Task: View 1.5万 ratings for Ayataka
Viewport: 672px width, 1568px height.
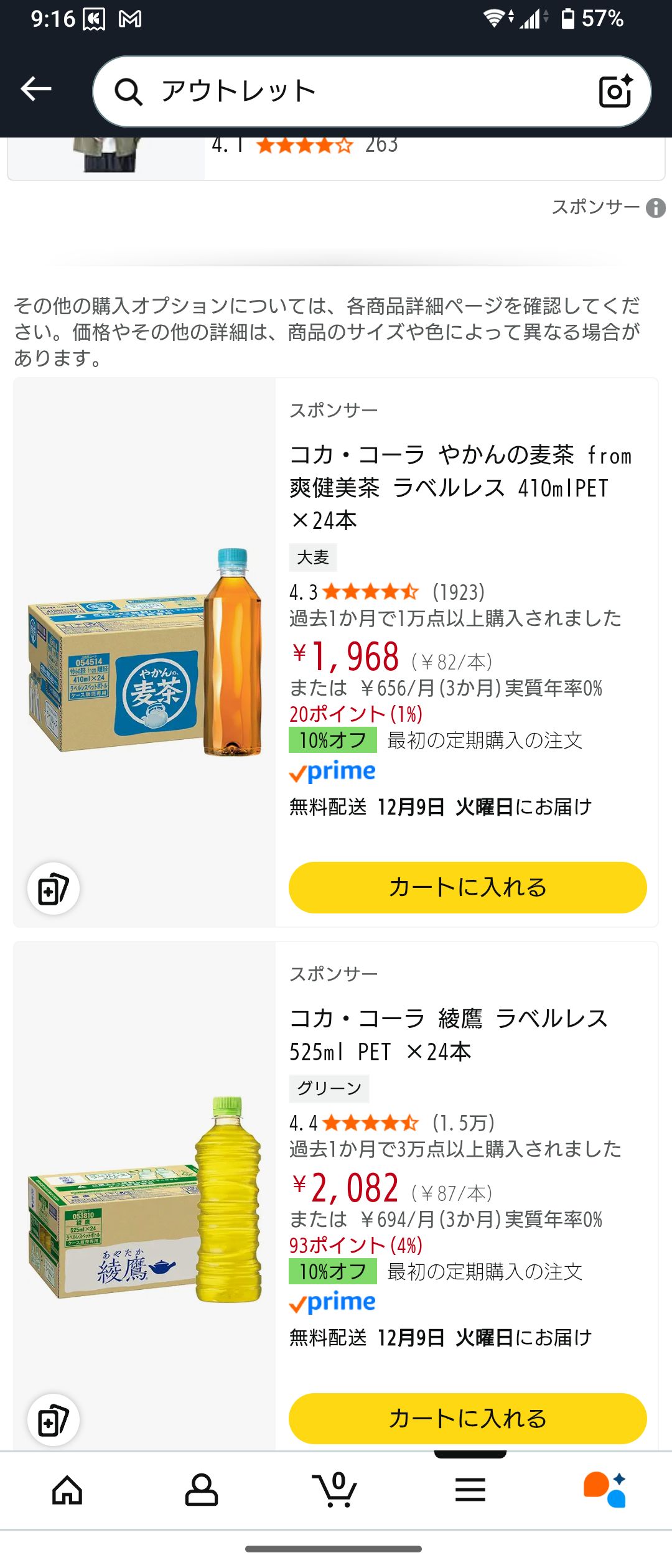Action: point(464,1123)
